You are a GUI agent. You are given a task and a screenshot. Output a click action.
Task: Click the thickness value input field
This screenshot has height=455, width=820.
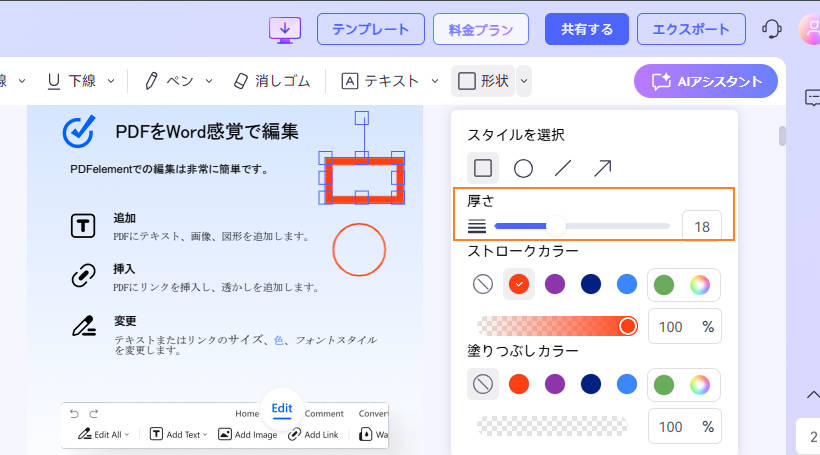pyautogui.click(x=702, y=227)
